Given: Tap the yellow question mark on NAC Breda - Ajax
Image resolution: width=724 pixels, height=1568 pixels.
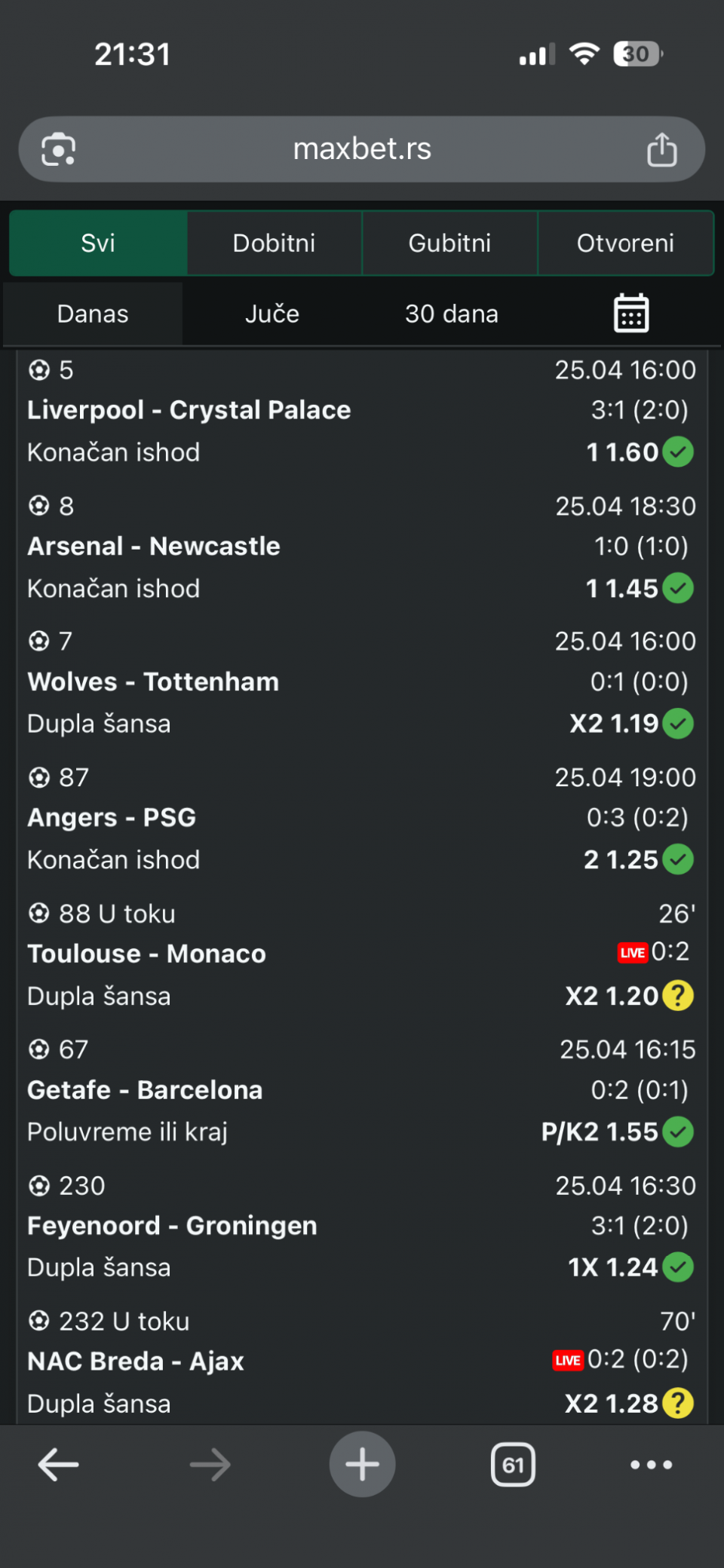Looking at the screenshot, I should coord(678,1404).
